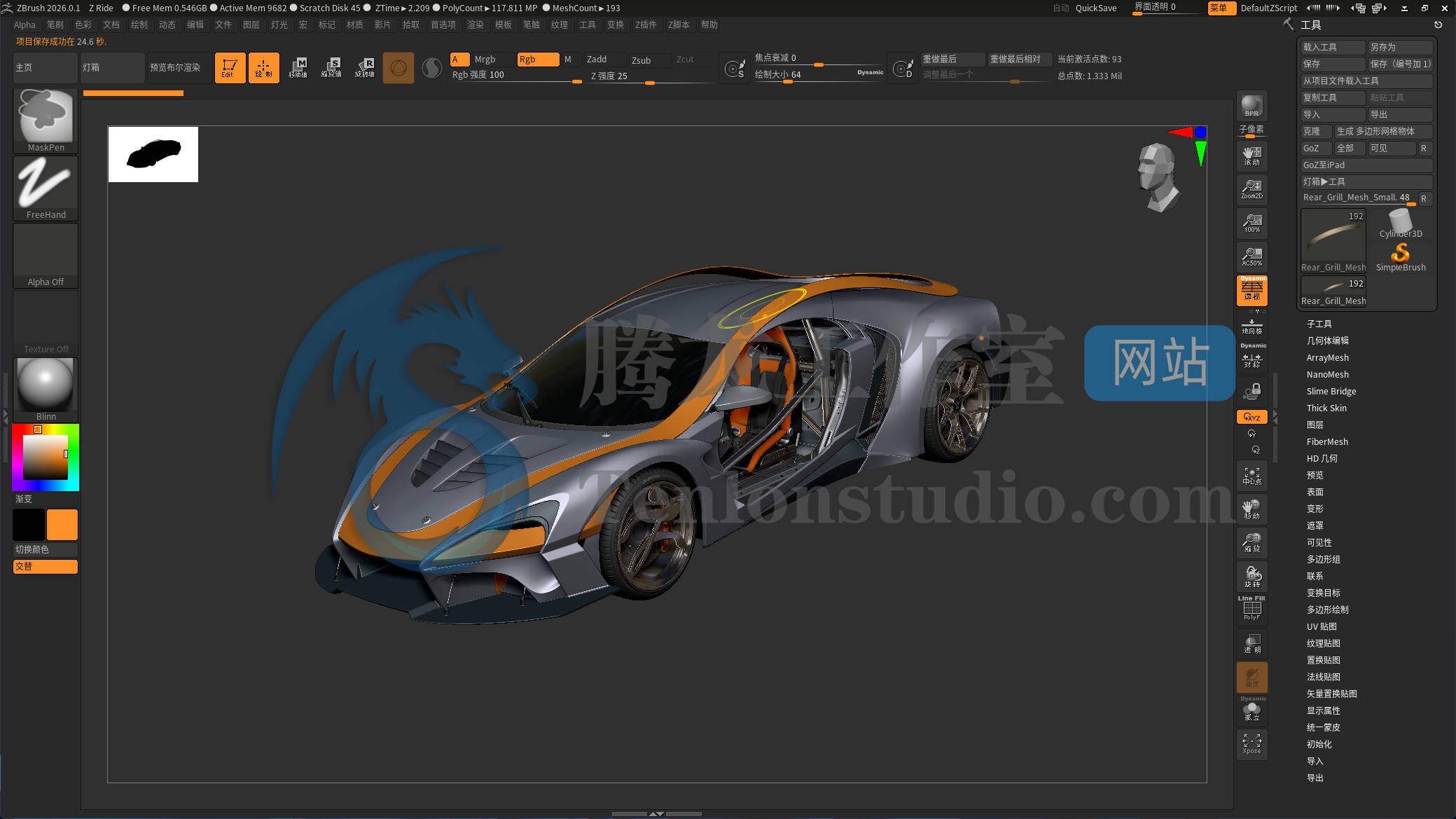Open the BPR render icon
The image size is (1456, 819).
tap(1252, 106)
